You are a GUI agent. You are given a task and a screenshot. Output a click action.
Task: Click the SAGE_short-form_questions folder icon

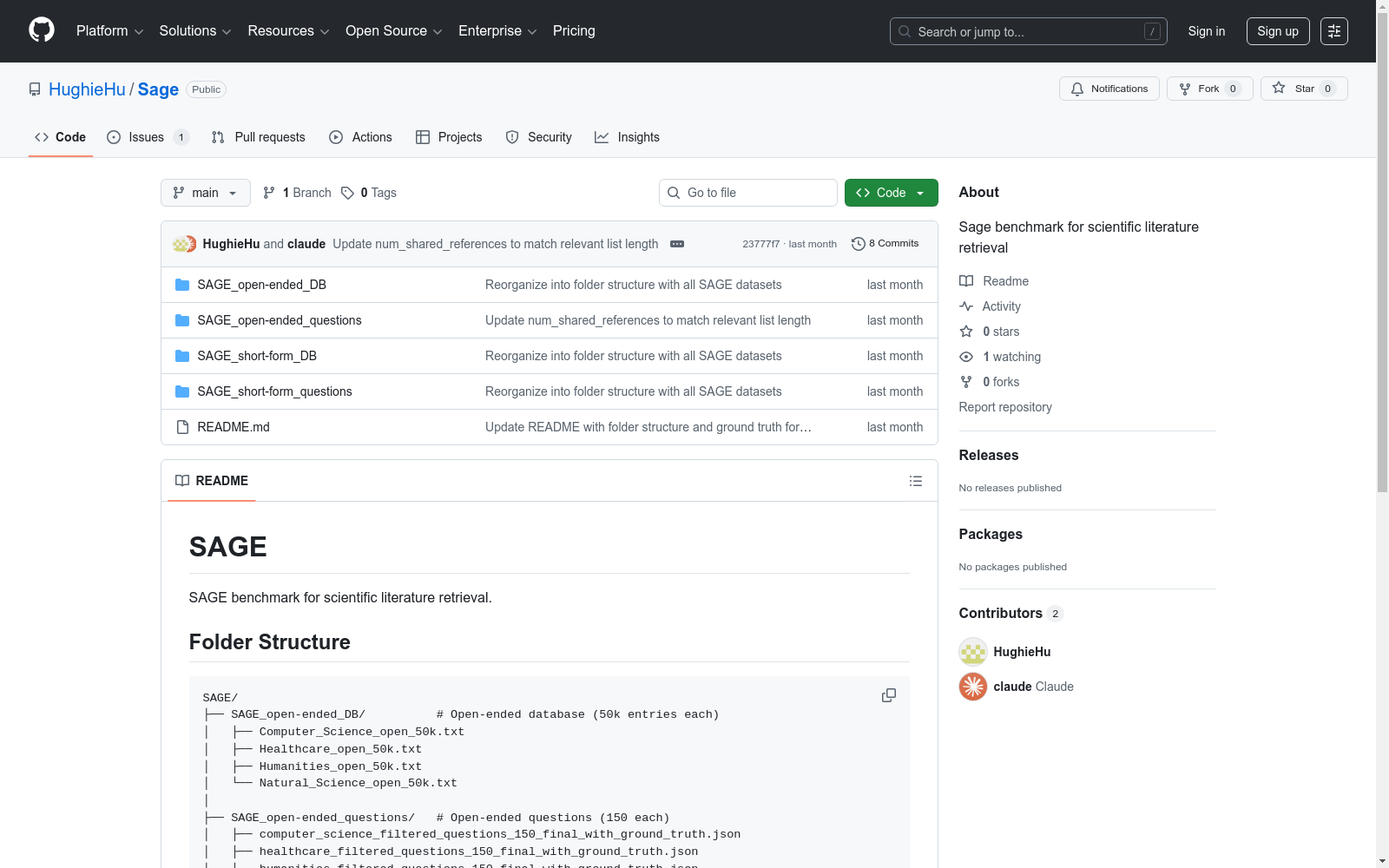coord(182,391)
